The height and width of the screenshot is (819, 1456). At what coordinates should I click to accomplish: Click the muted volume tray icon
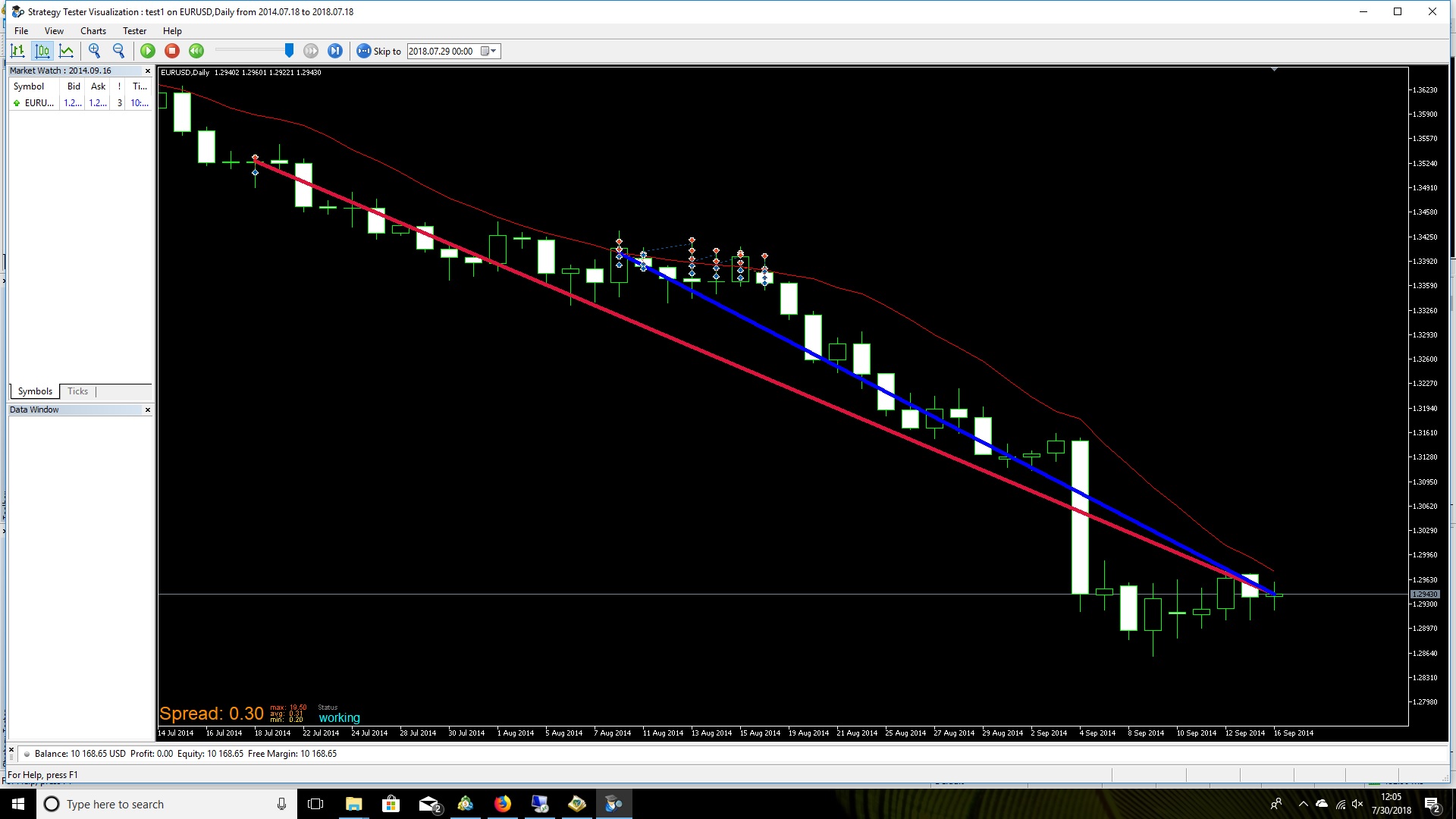(x=1358, y=804)
